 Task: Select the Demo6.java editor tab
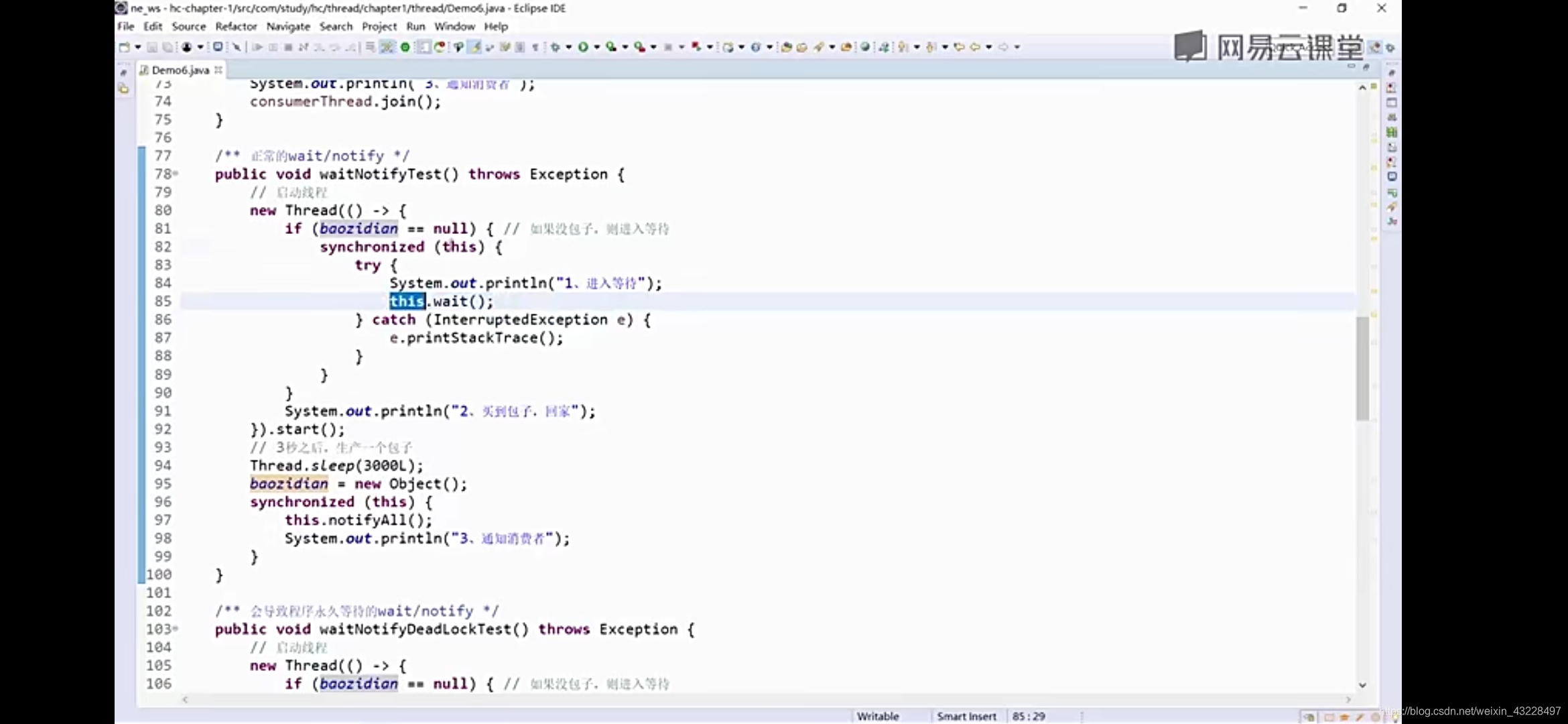[x=180, y=70]
